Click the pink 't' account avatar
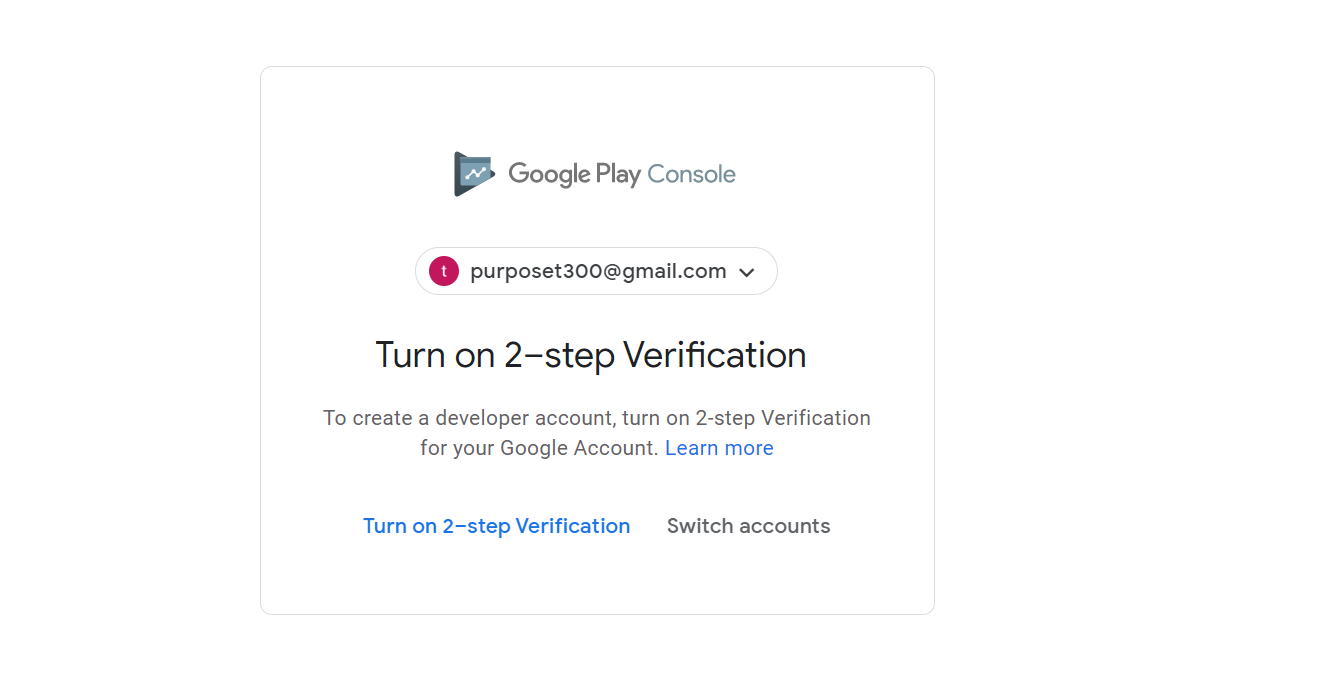This screenshot has width=1325, height=686. 444,271
